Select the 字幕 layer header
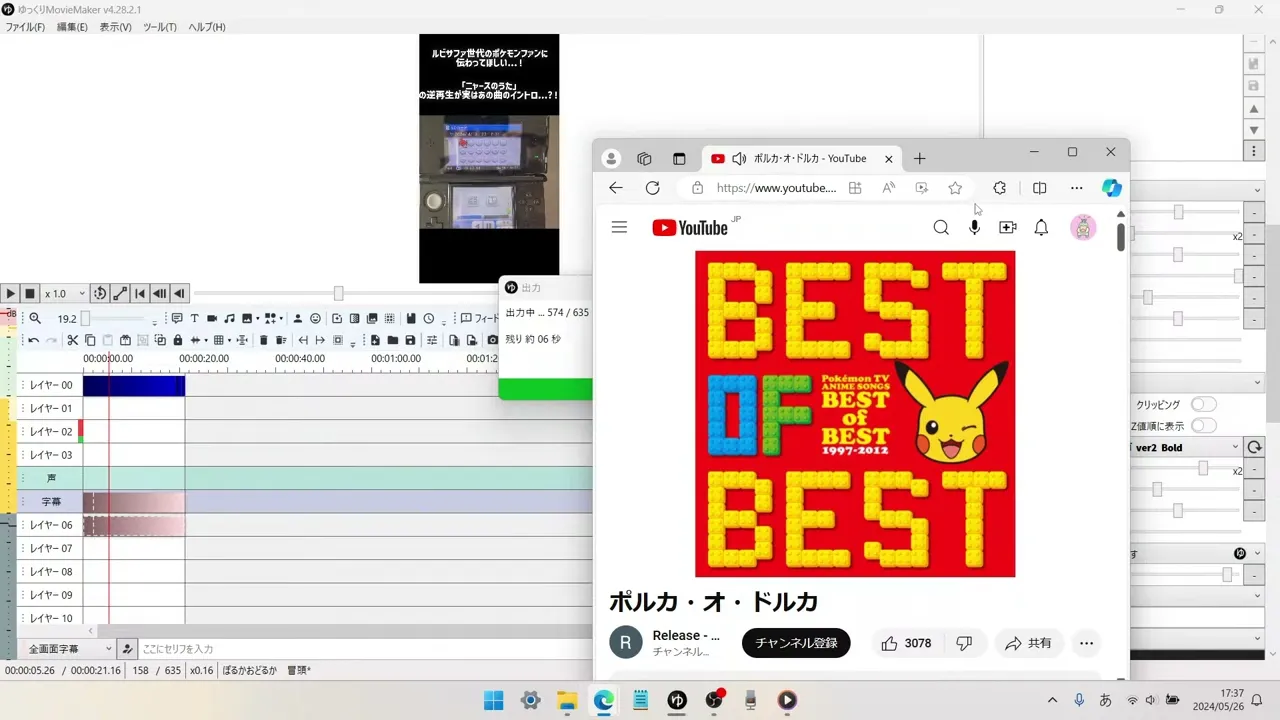 [x=50, y=501]
